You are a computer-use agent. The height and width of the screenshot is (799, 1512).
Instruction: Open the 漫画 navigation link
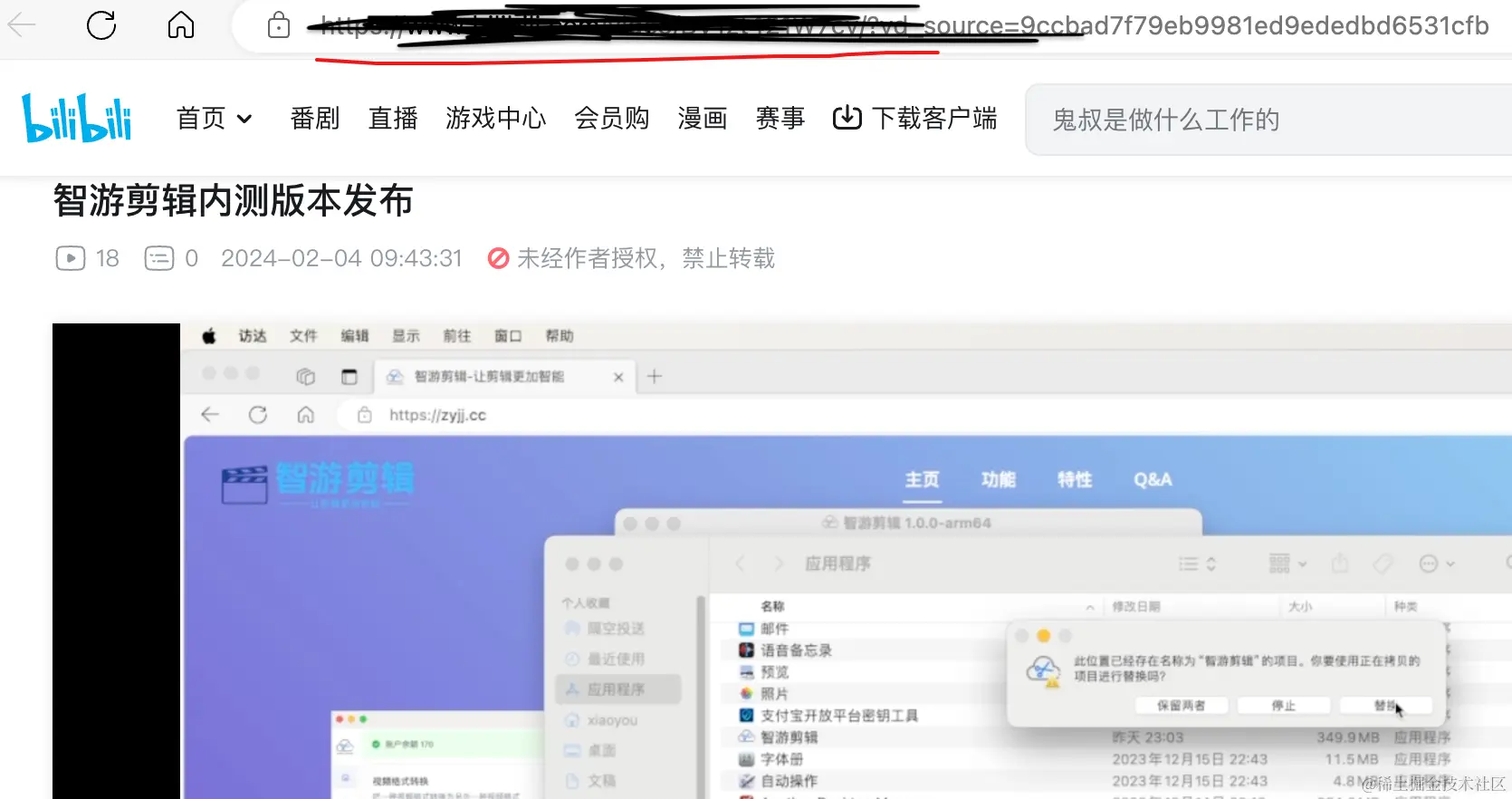(x=703, y=118)
